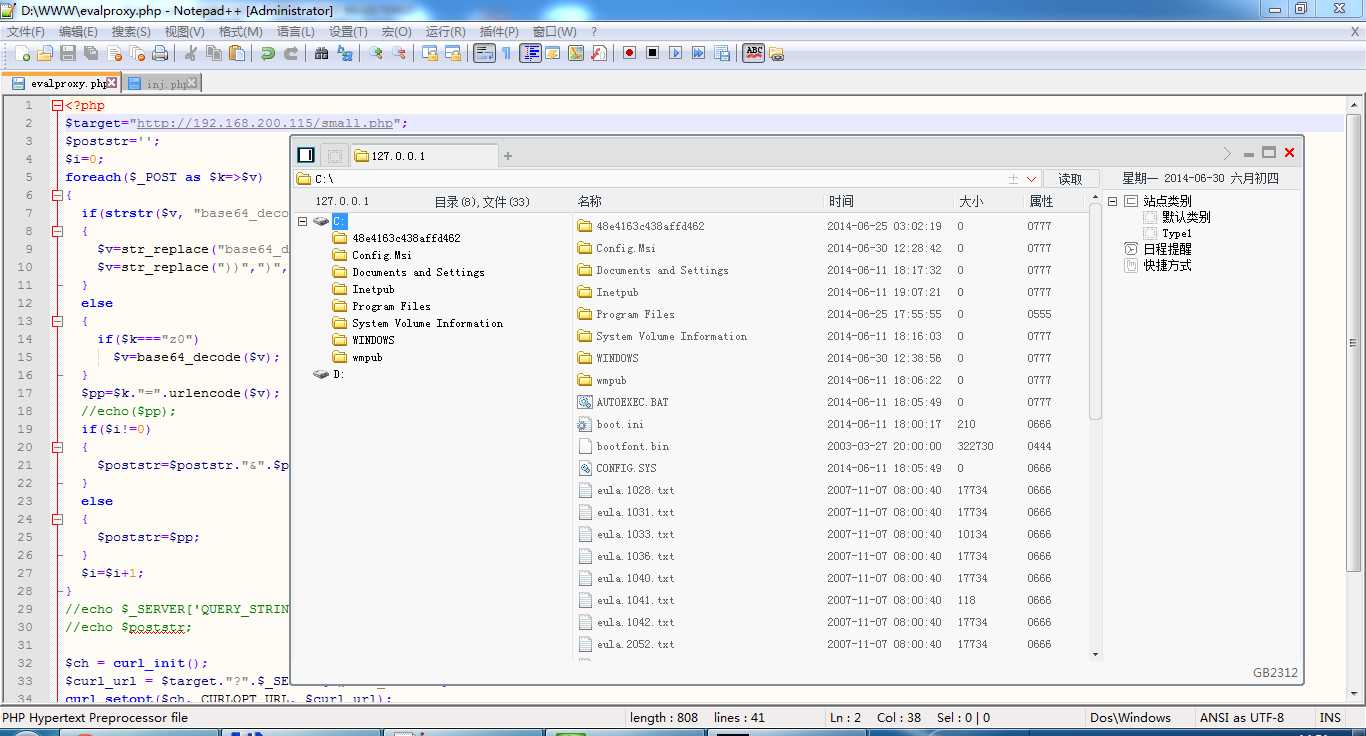This screenshot has height=736, width=1366.
Task: Click the Playback macro icon
Action: [x=675, y=53]
